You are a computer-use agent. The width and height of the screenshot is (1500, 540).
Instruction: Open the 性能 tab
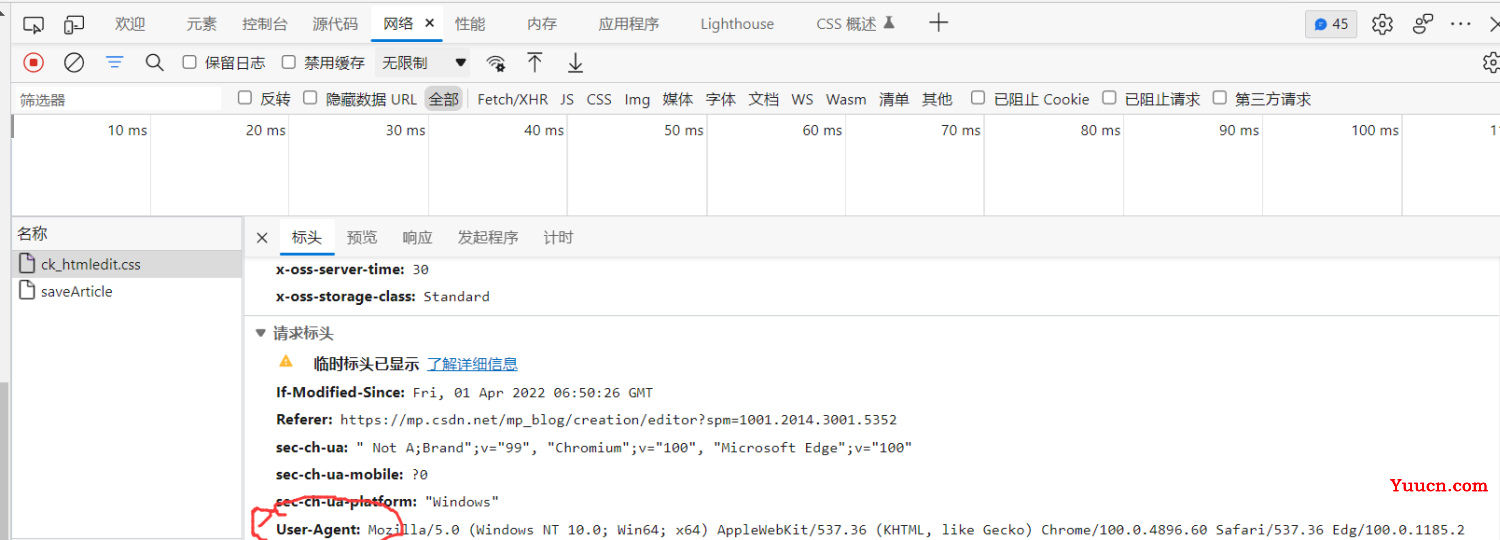470,24
